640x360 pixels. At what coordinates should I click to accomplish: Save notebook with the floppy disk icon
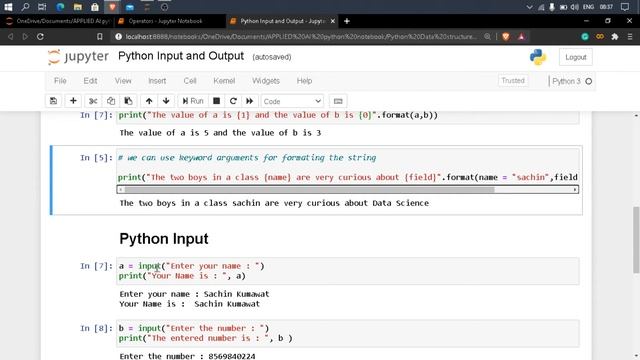pyautogui.click(x=53, y=101)
